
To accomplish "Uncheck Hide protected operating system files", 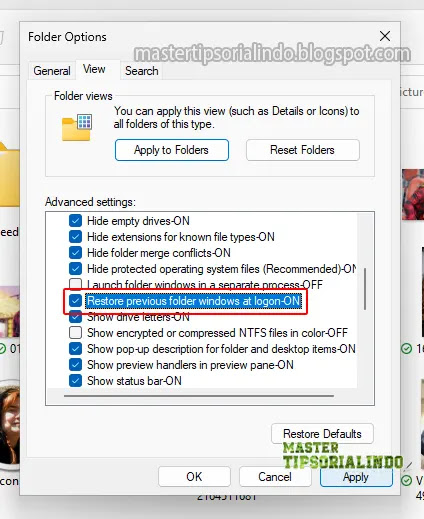I will (75, 269).
